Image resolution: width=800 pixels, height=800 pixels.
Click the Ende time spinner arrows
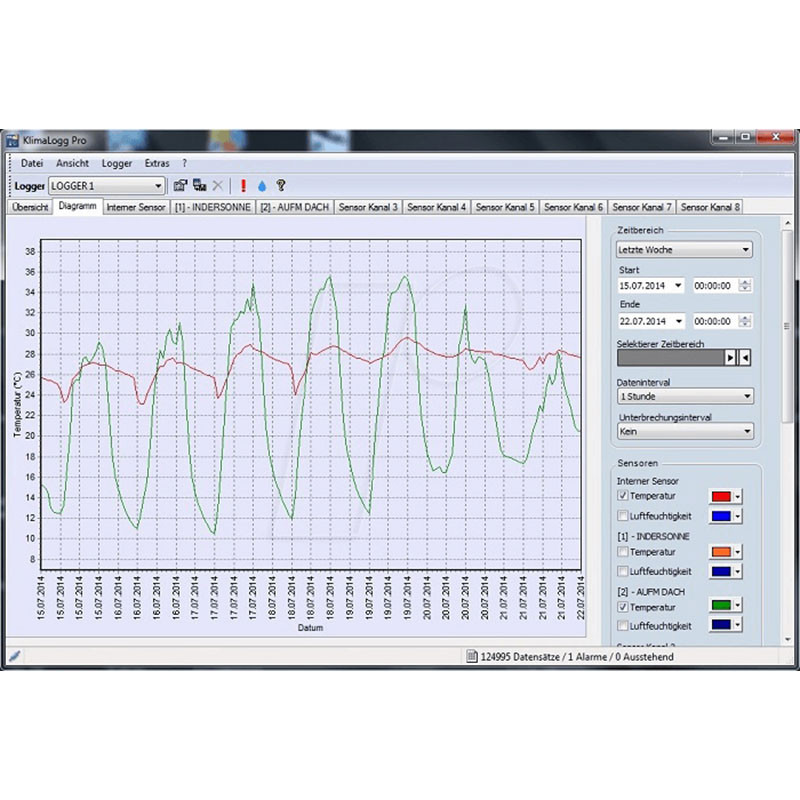pyautogui.click(x=745, y=321)
